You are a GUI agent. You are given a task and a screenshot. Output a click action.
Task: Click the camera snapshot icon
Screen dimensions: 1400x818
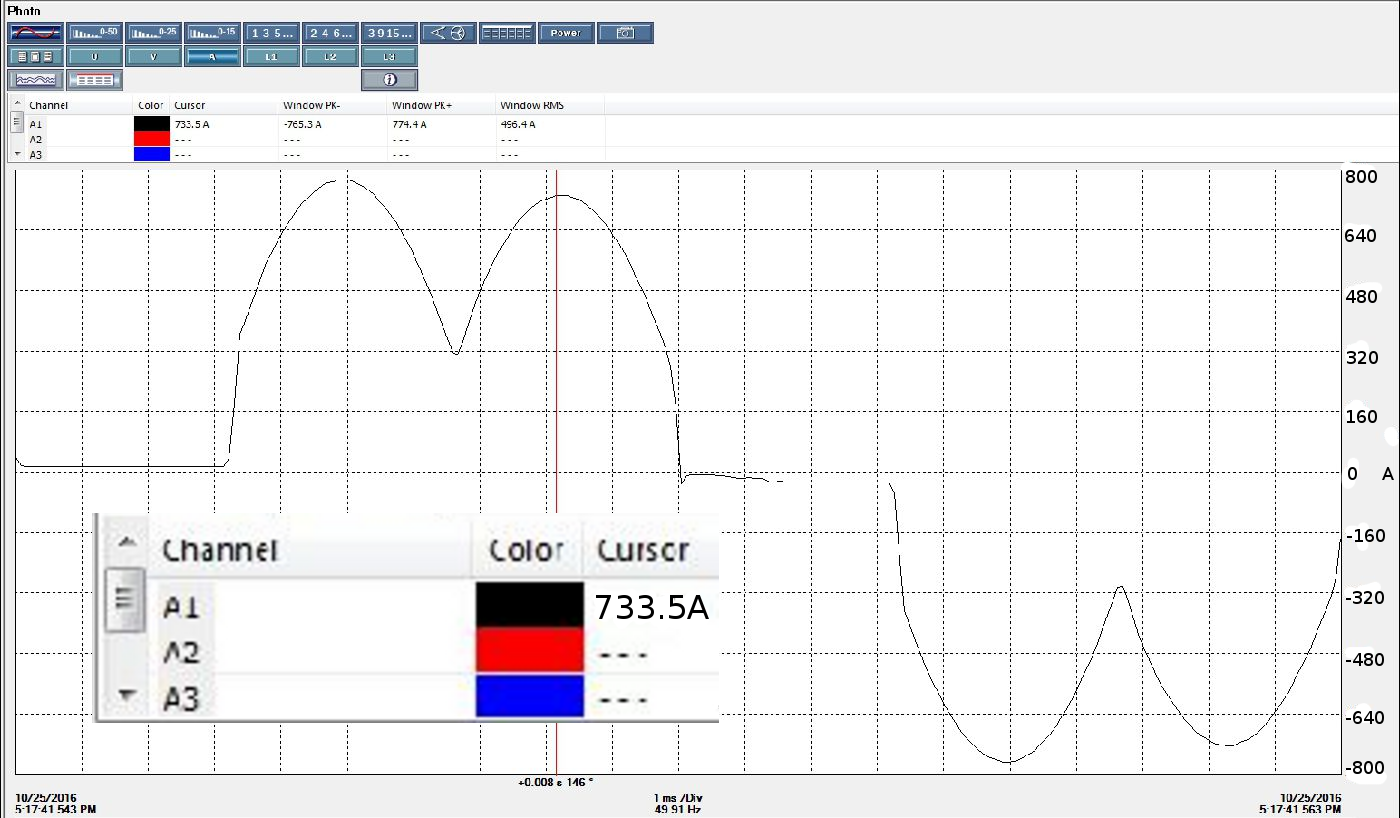pyautogui.click(x=625, y=33)
